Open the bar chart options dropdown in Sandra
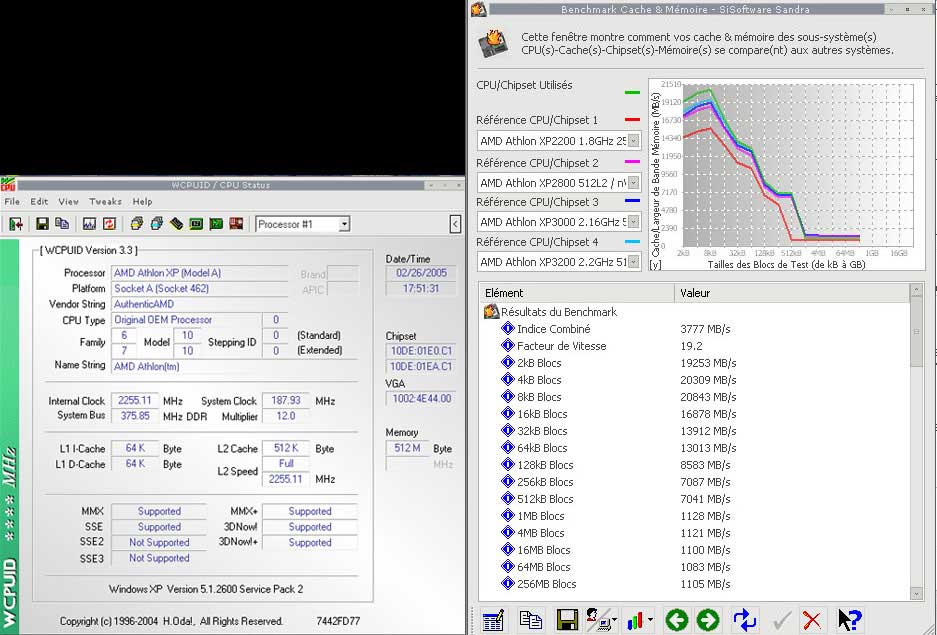Image resolution: width=937 pixels, height=635 pixels. [639, 620]
